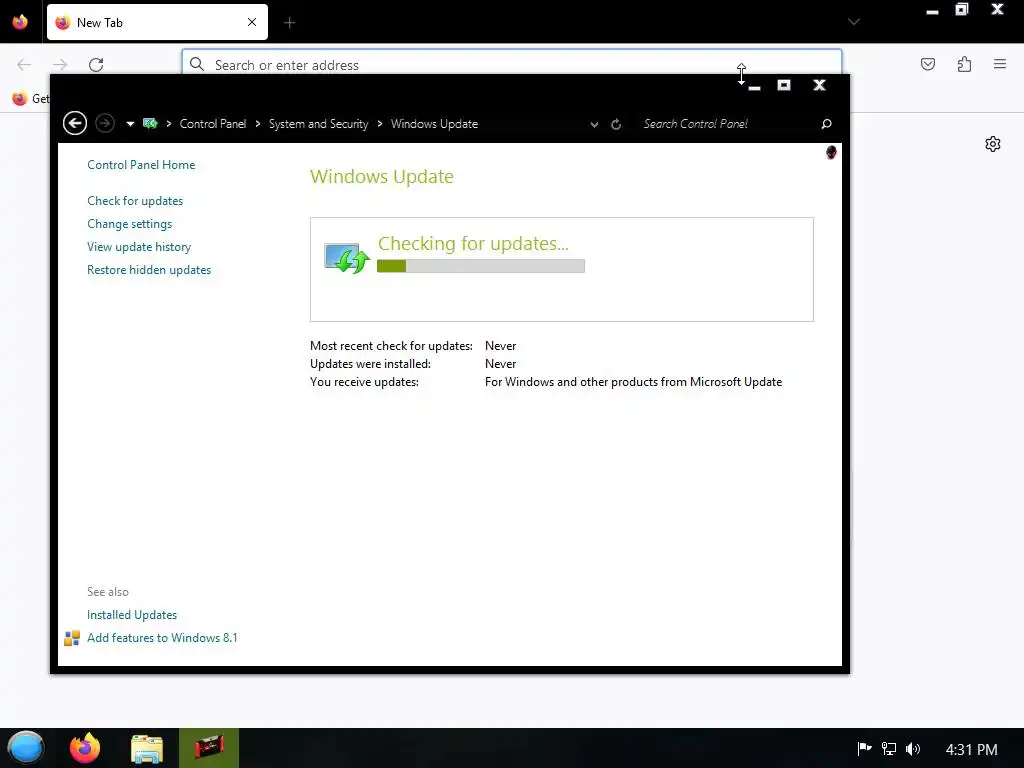
Task: Open Control Panel Home link
Action: [141, 165]
